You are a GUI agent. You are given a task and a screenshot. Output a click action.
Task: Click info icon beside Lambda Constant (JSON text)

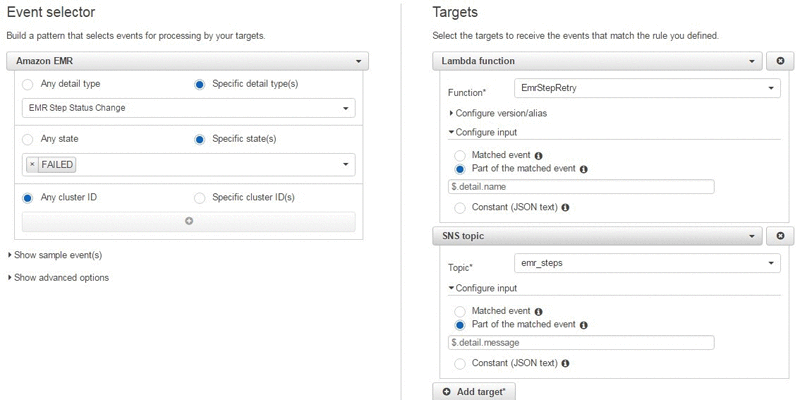(x=566, y=207)
